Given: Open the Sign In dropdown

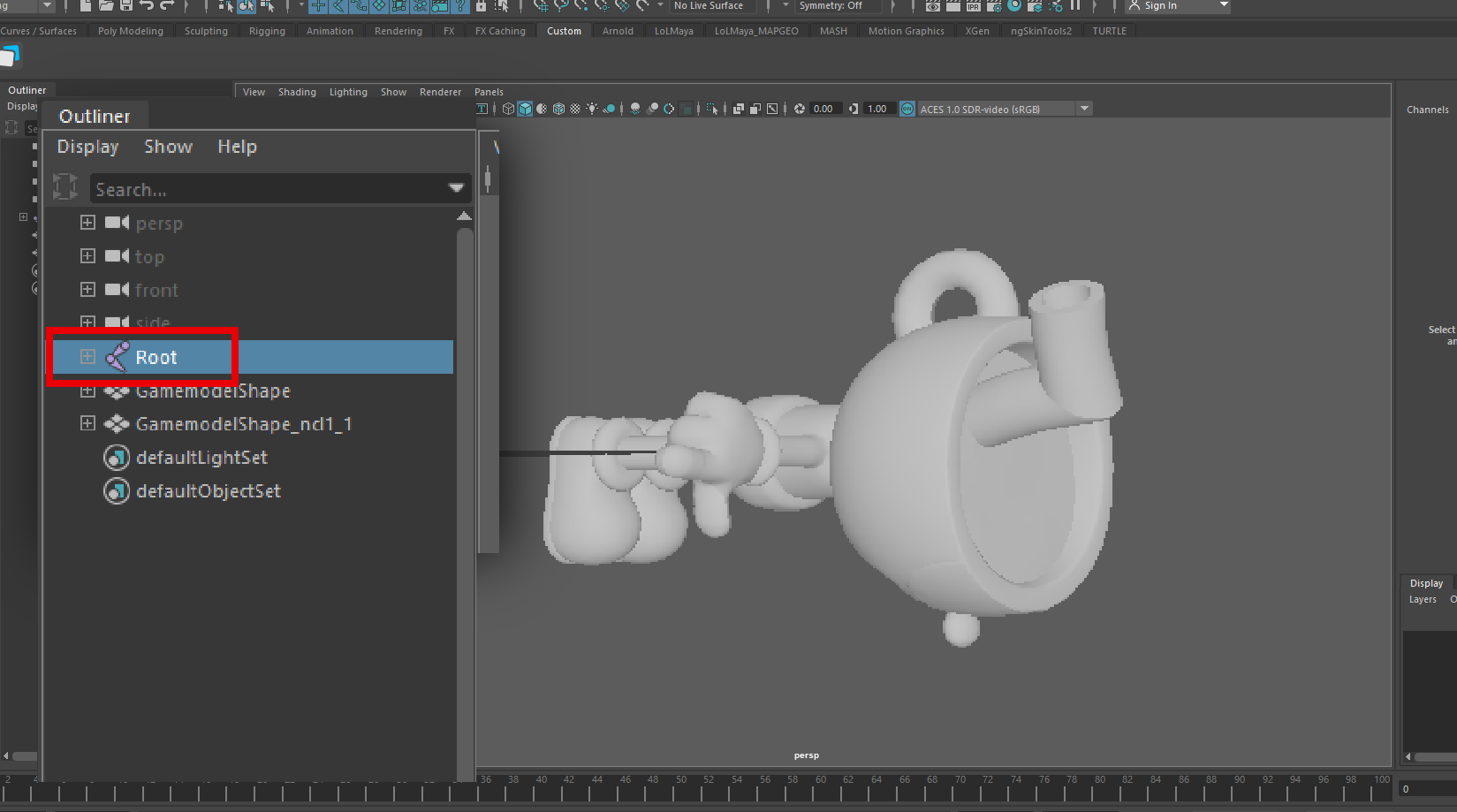Looking at the screenshot, I should pyautogui.click(x=1178, y=6).
